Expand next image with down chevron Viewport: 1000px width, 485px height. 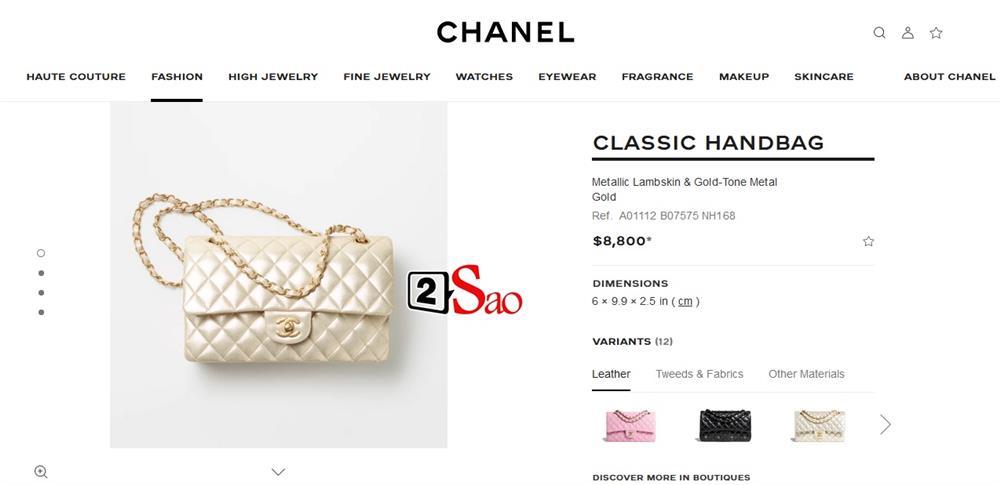point(278,472)
